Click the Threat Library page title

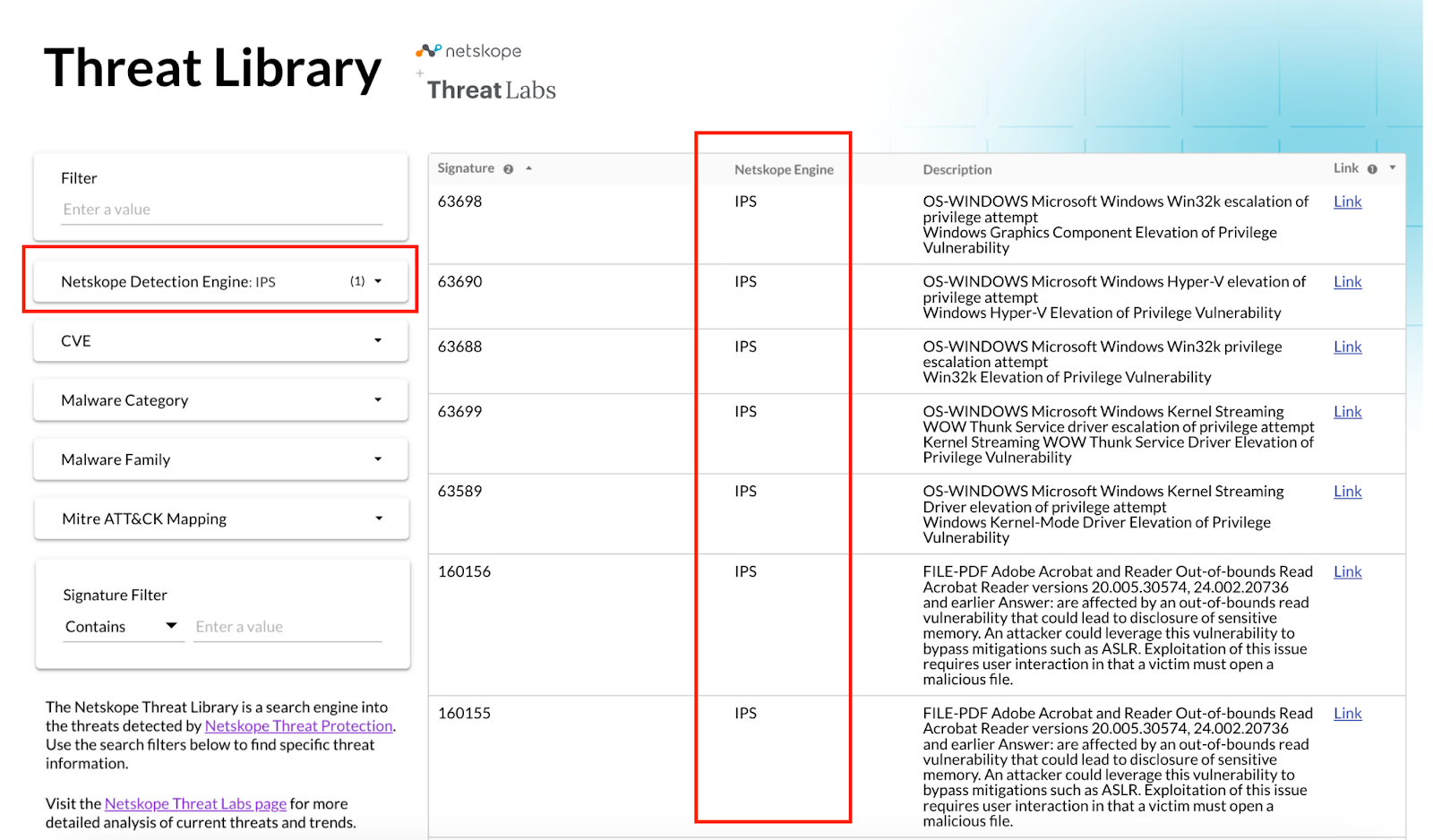pyautogui.click(x=213, y=68)
